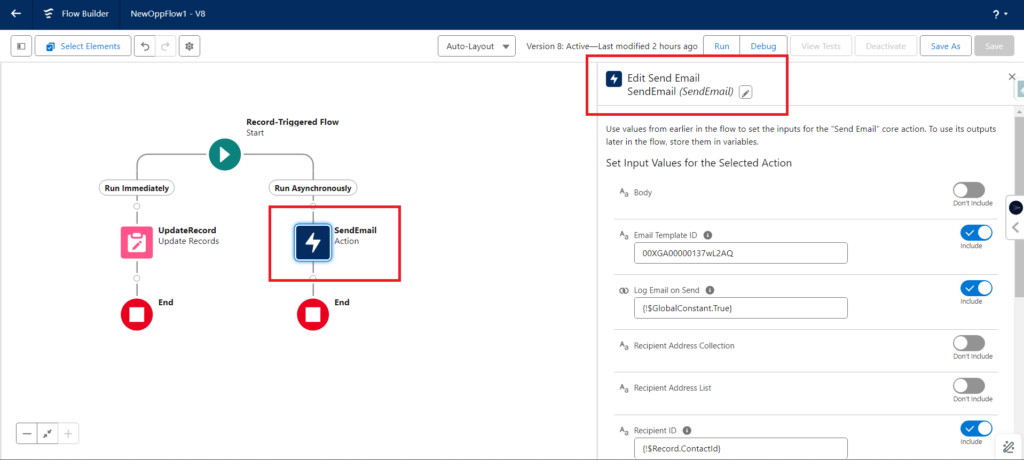Select the SendEmail action node
Image resolution: width=1024 pixels, height=460 pixels.
click(x=313, y=242)
